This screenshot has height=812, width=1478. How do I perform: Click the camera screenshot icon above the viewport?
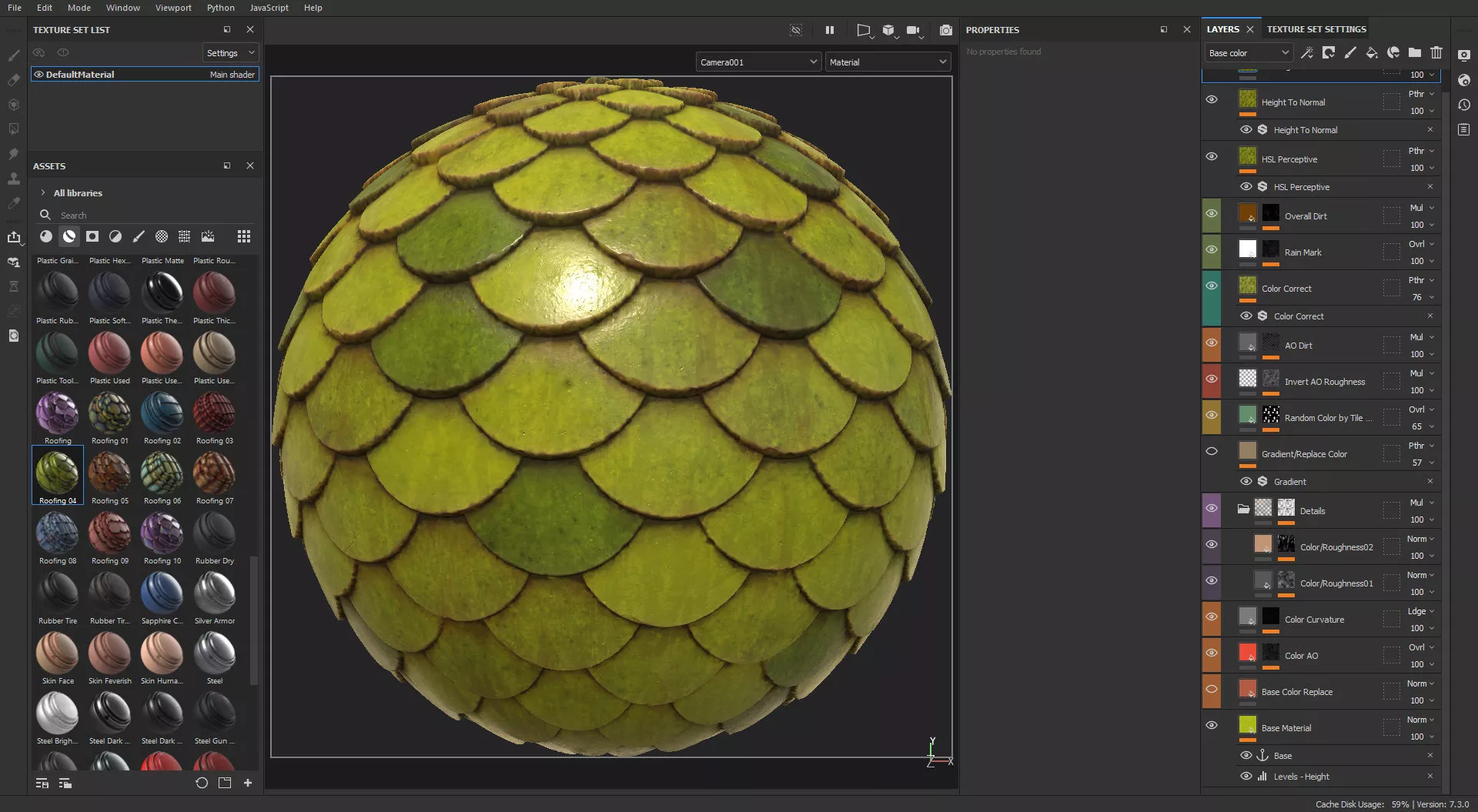coord(945,30)
